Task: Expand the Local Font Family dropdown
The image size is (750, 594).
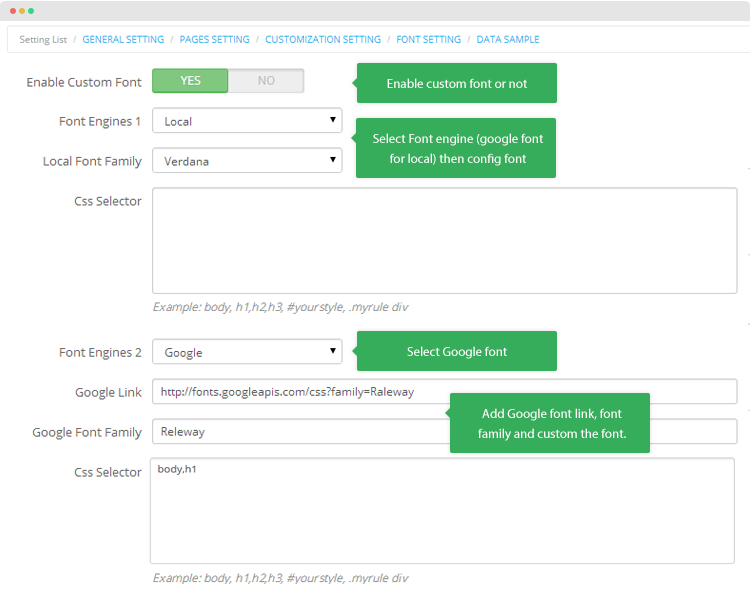Action: [247, 160]
